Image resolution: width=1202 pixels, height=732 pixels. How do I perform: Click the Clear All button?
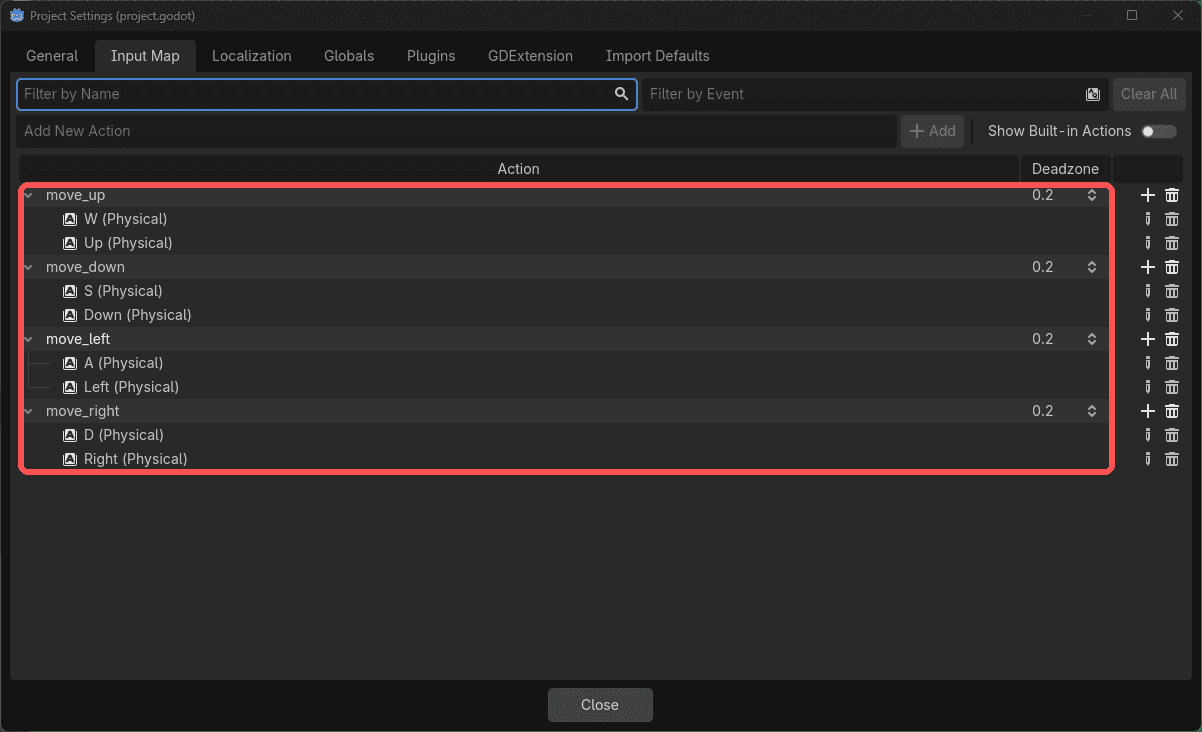[1149, 94]
